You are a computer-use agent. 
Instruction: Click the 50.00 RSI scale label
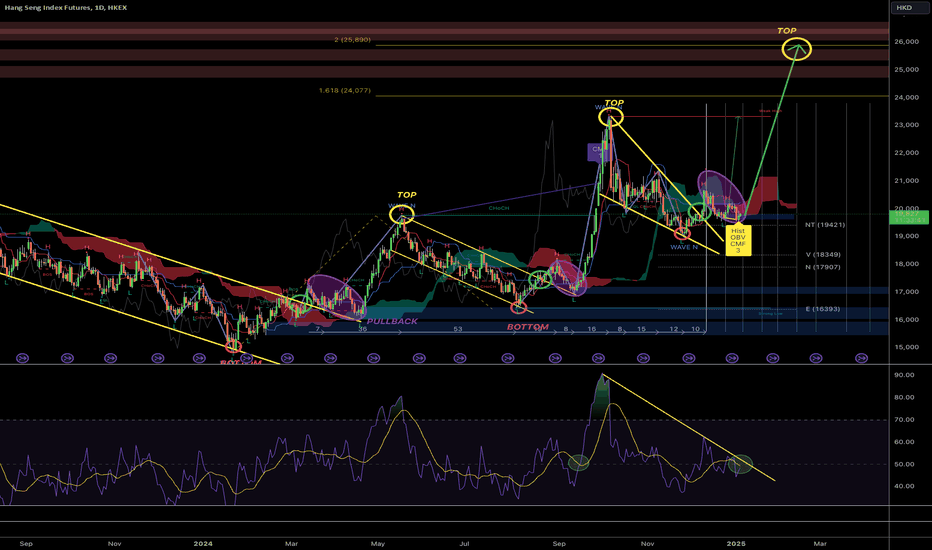(x=904, y=464)
